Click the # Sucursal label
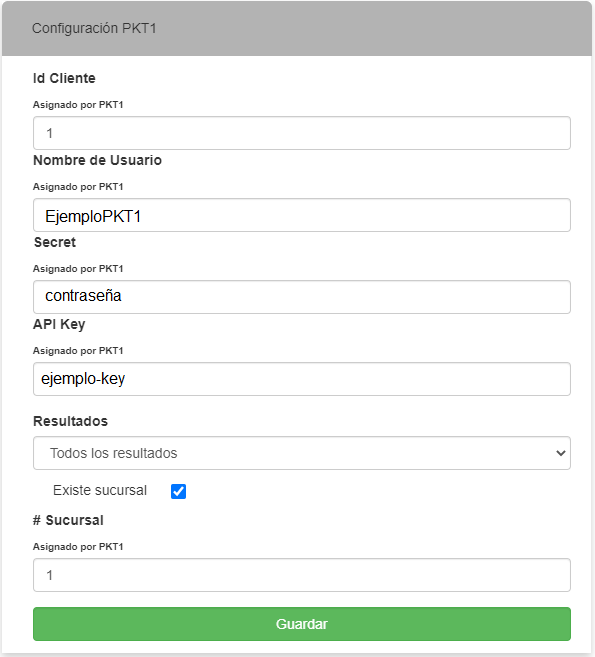Screen dimensions: 595x657 click(68, 520)
